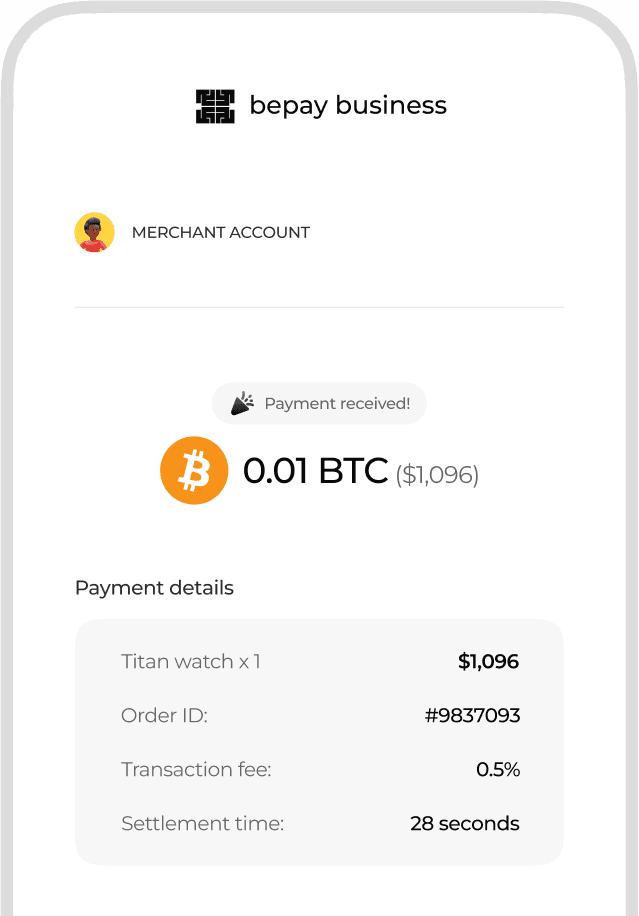Select the Bitcoin currency icon
This screenshot has height=916, width=639.
click(x=194, y=470)
